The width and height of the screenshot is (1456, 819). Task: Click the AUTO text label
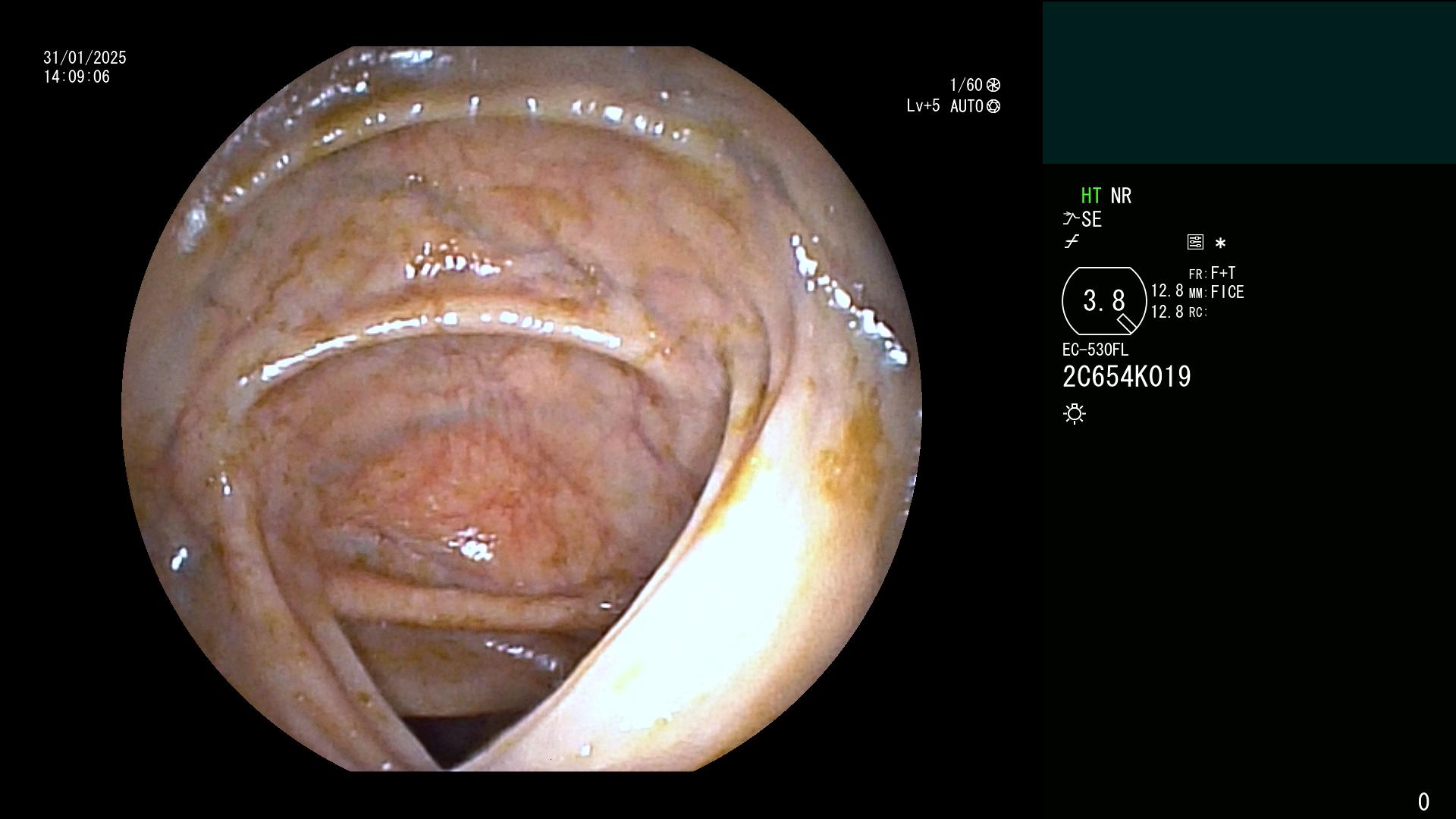967,106
